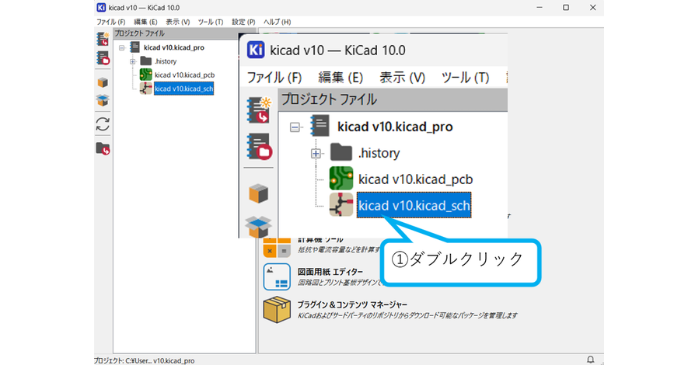Click the orange cube icon in enlarged inset
This screenshot has width=698, height=365.
259,194
